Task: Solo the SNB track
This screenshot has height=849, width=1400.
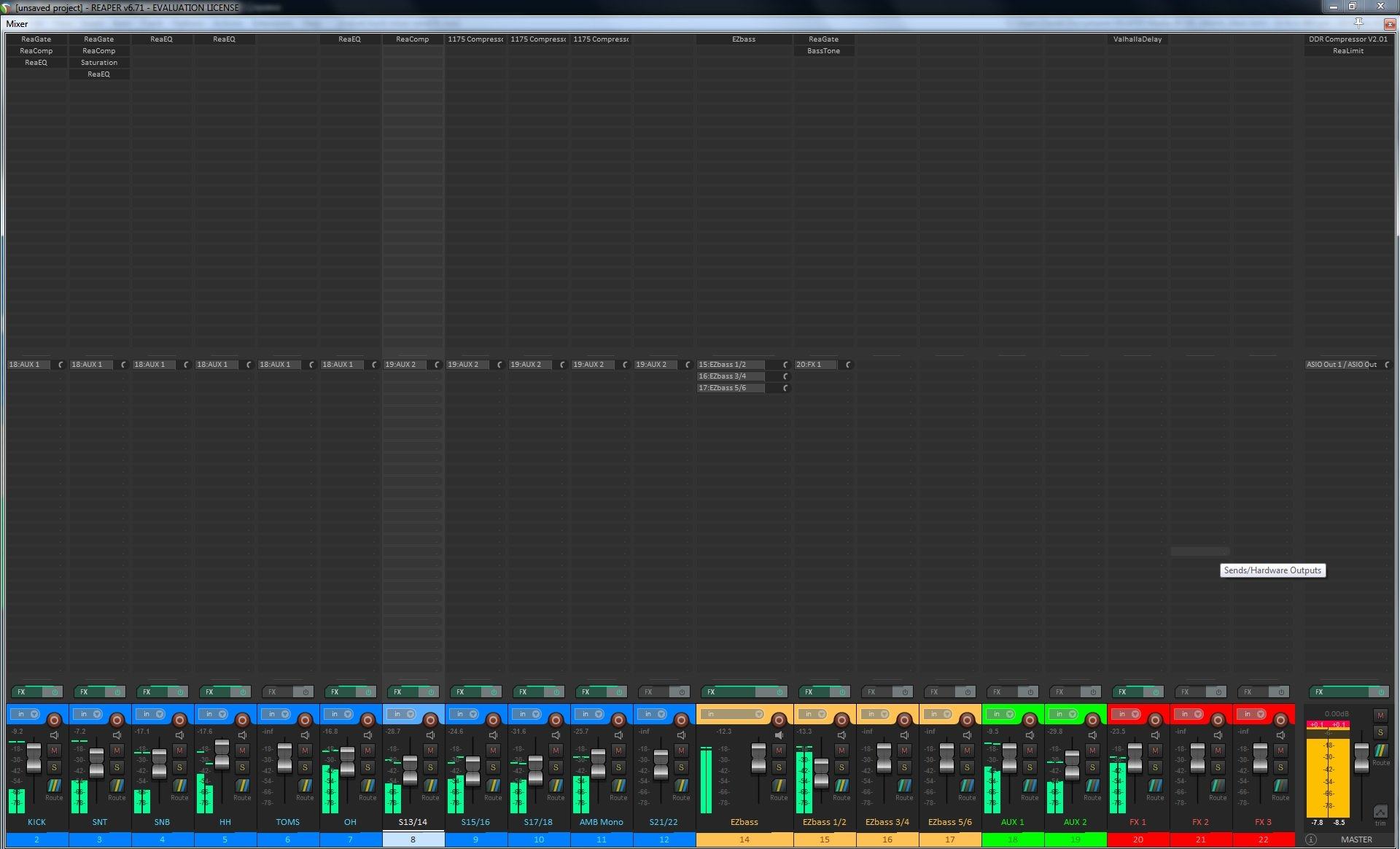Action: 179,767
